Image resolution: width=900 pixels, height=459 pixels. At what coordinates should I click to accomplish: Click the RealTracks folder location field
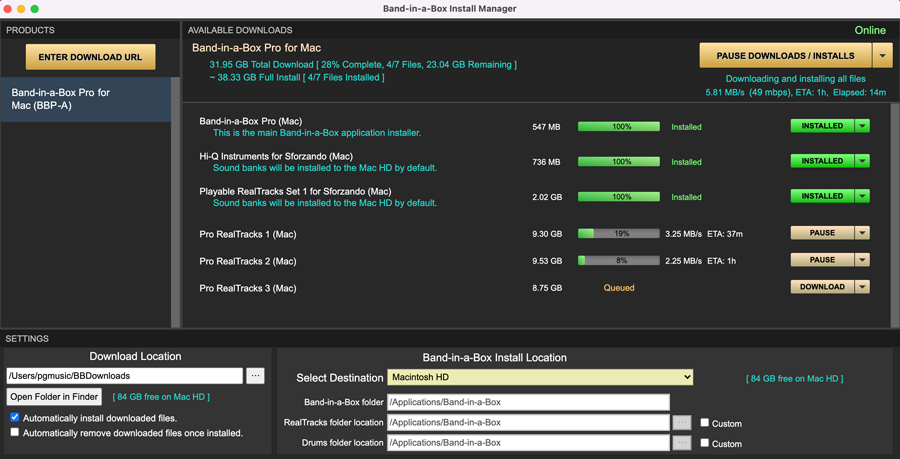(529, 422)
